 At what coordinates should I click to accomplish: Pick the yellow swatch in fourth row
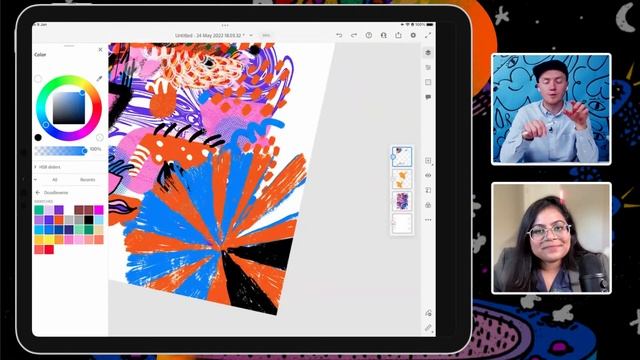pyautogui.click(x=49, y=240)
